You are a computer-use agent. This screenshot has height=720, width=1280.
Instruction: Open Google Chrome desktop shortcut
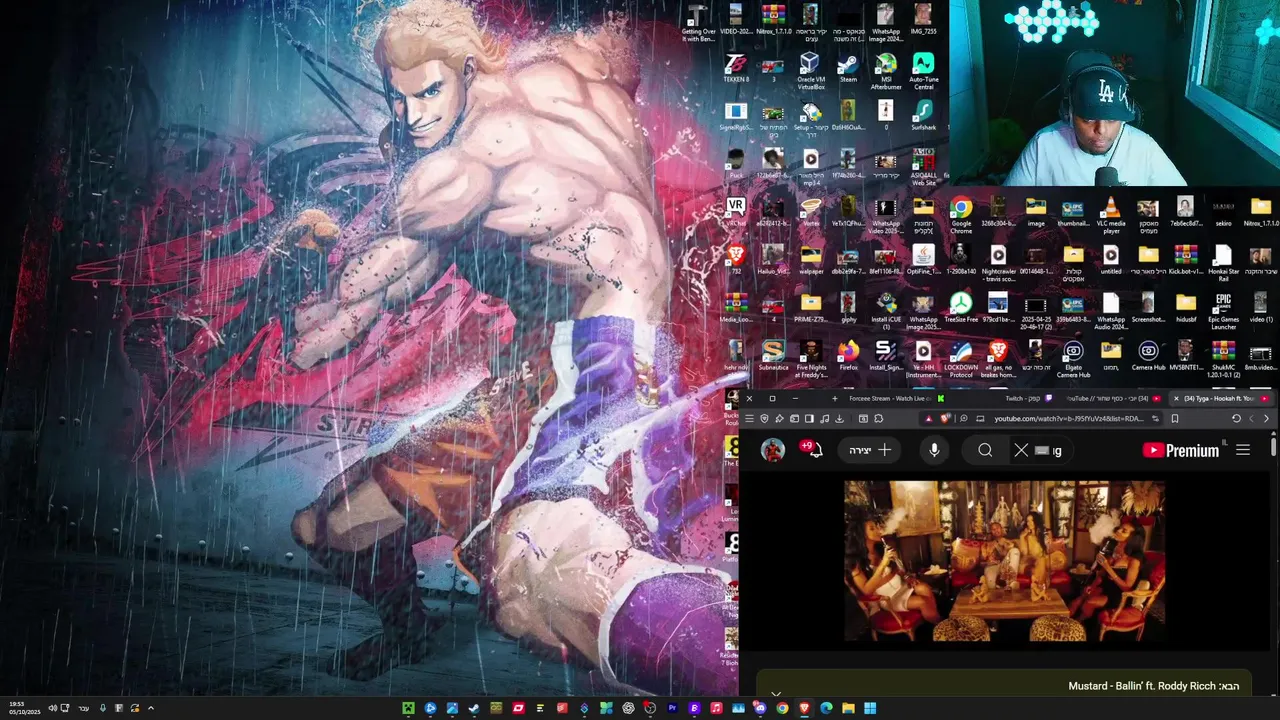961,215
